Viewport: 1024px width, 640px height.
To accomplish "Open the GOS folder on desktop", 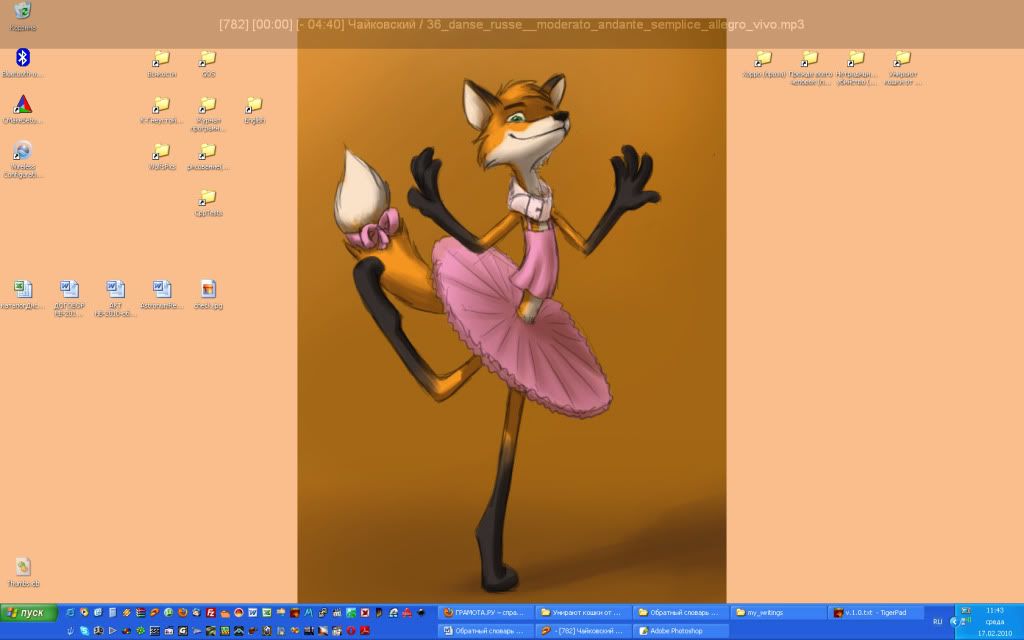I will pos(207,59).
